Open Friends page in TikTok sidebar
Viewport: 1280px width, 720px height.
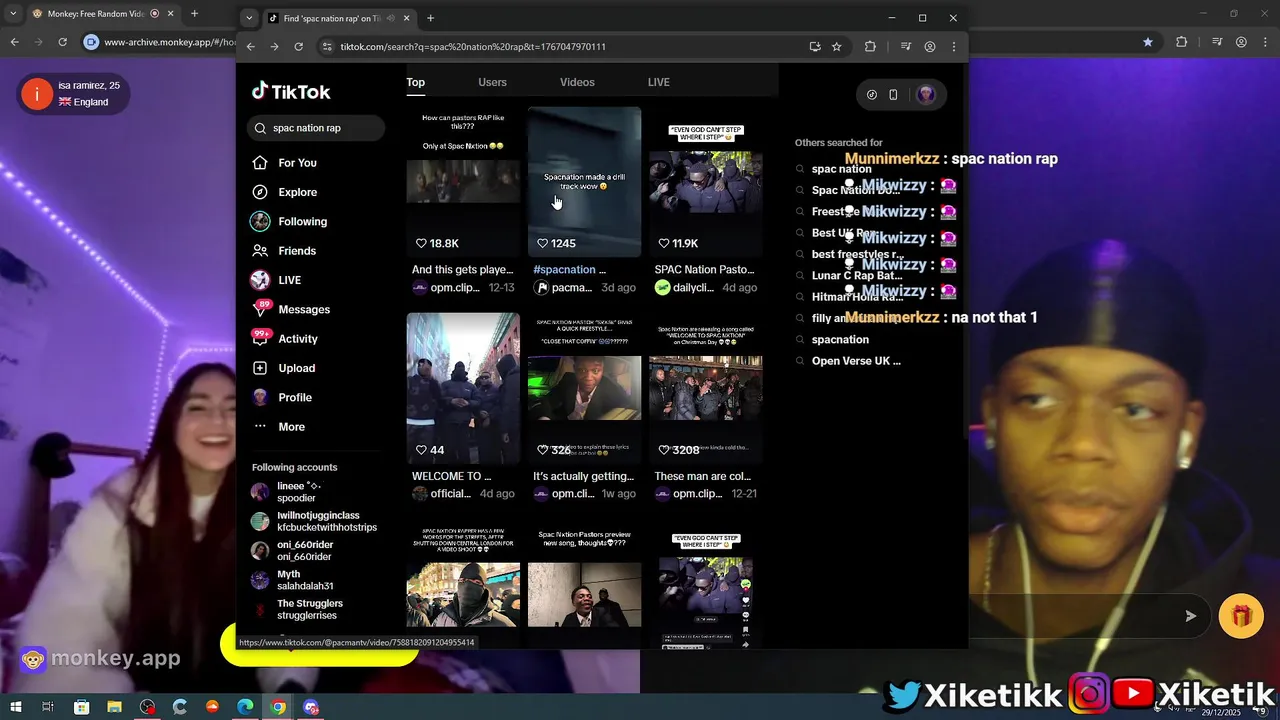[x=284, y=251]
